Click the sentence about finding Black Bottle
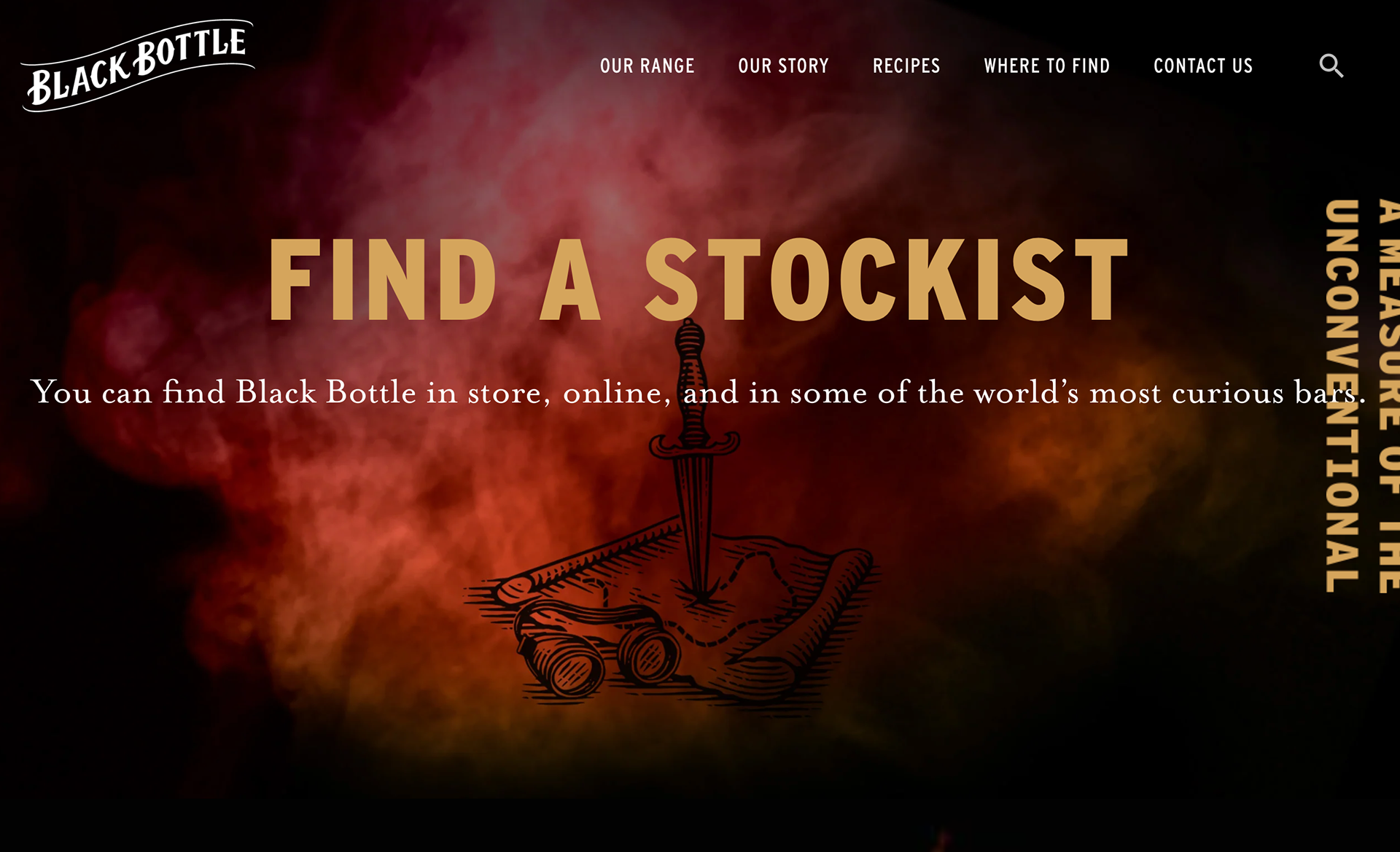The width and height of the screenshot is (1400, 852). (x=699, y=392)
